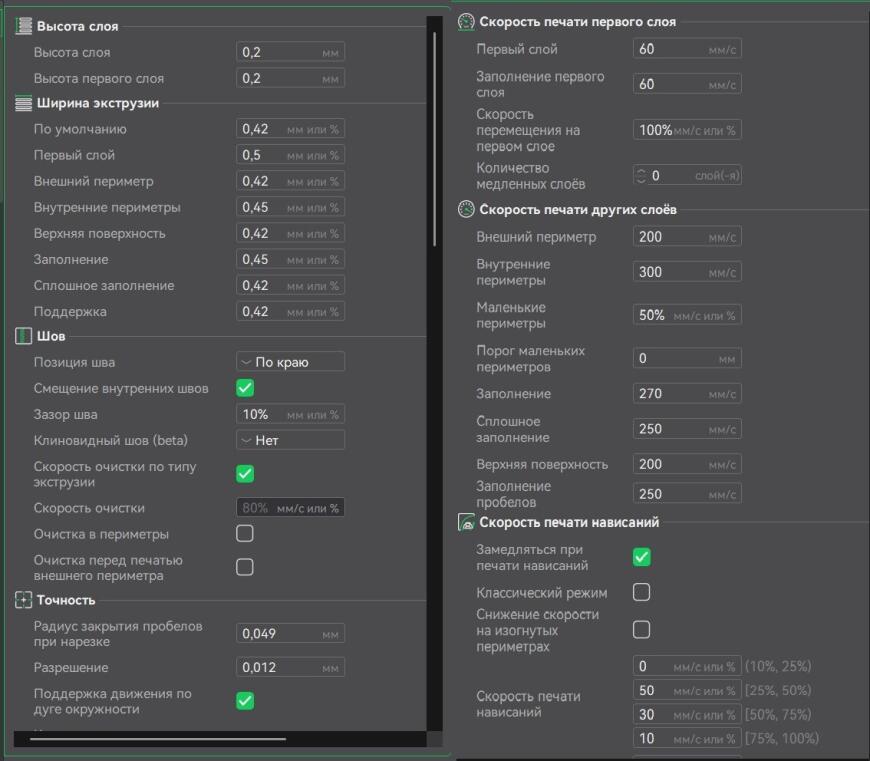Viewport: 870px width, 761px height.
Task: Enable Снижение скорости на изогнутых периметрах
Action: pyautogui.click(x=642, y=630)
